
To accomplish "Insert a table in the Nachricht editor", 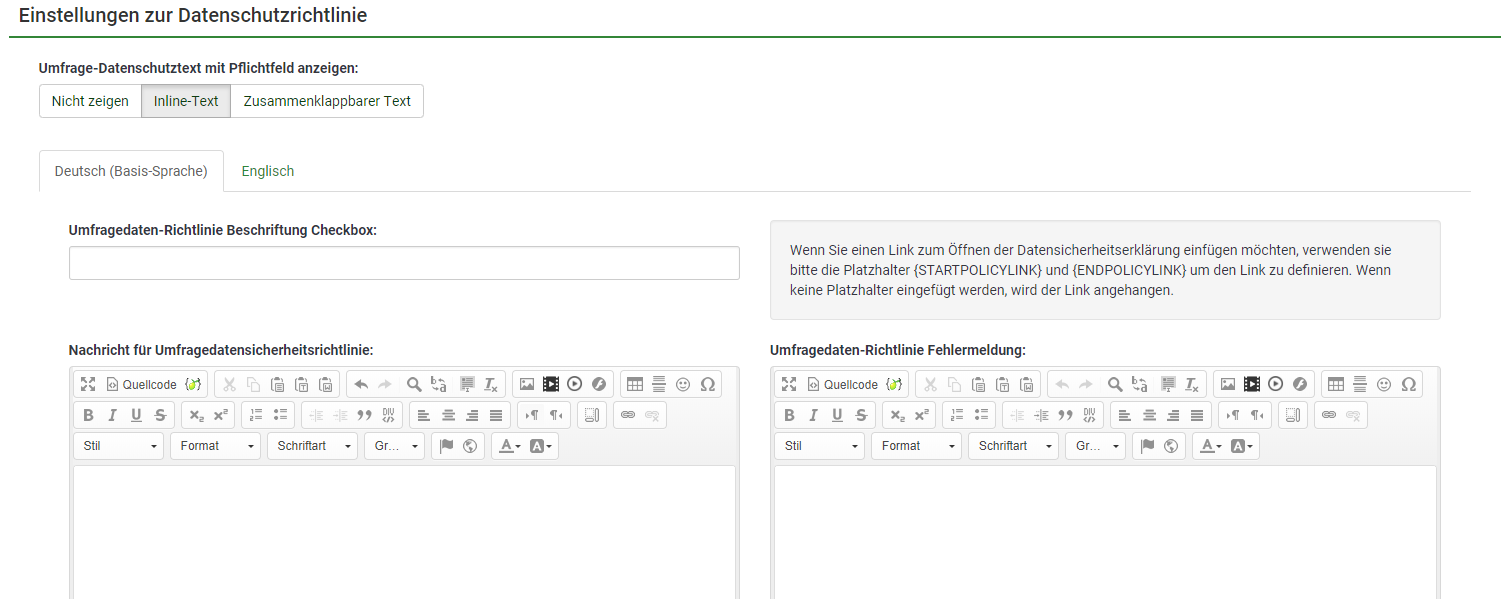I will (x=634, y=384).
